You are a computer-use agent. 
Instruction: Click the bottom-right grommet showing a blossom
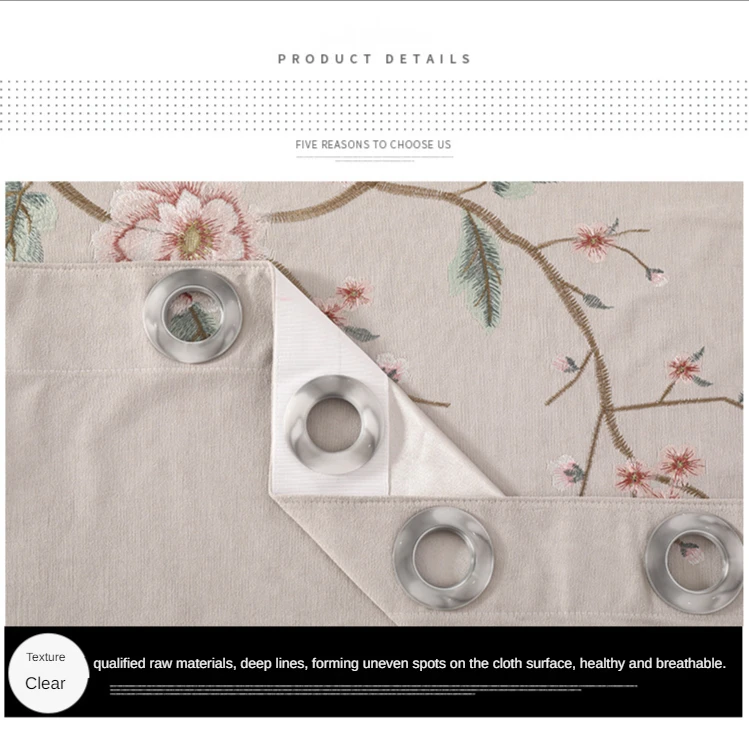tap(695, 563)
